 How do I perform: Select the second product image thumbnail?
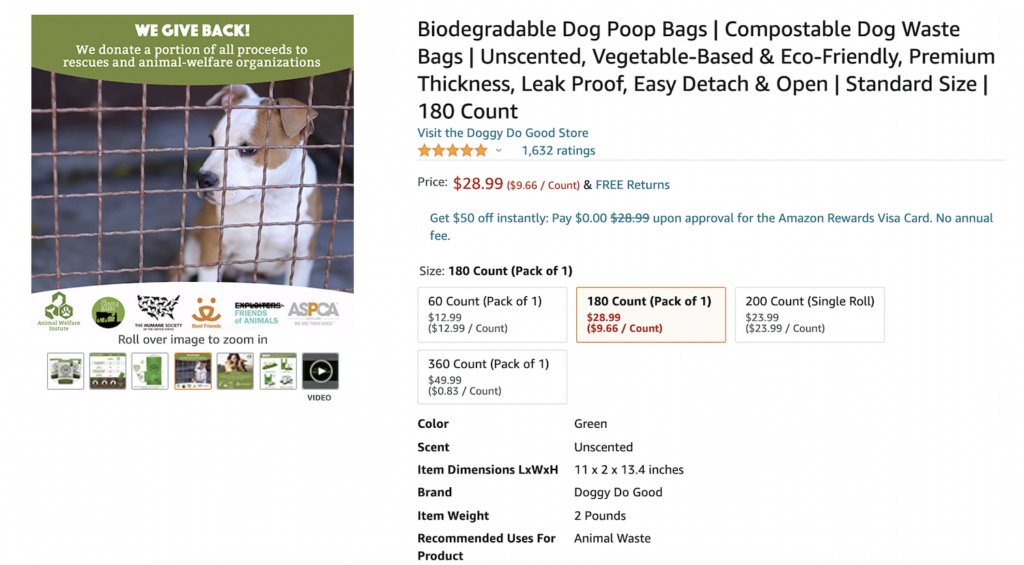108,371
